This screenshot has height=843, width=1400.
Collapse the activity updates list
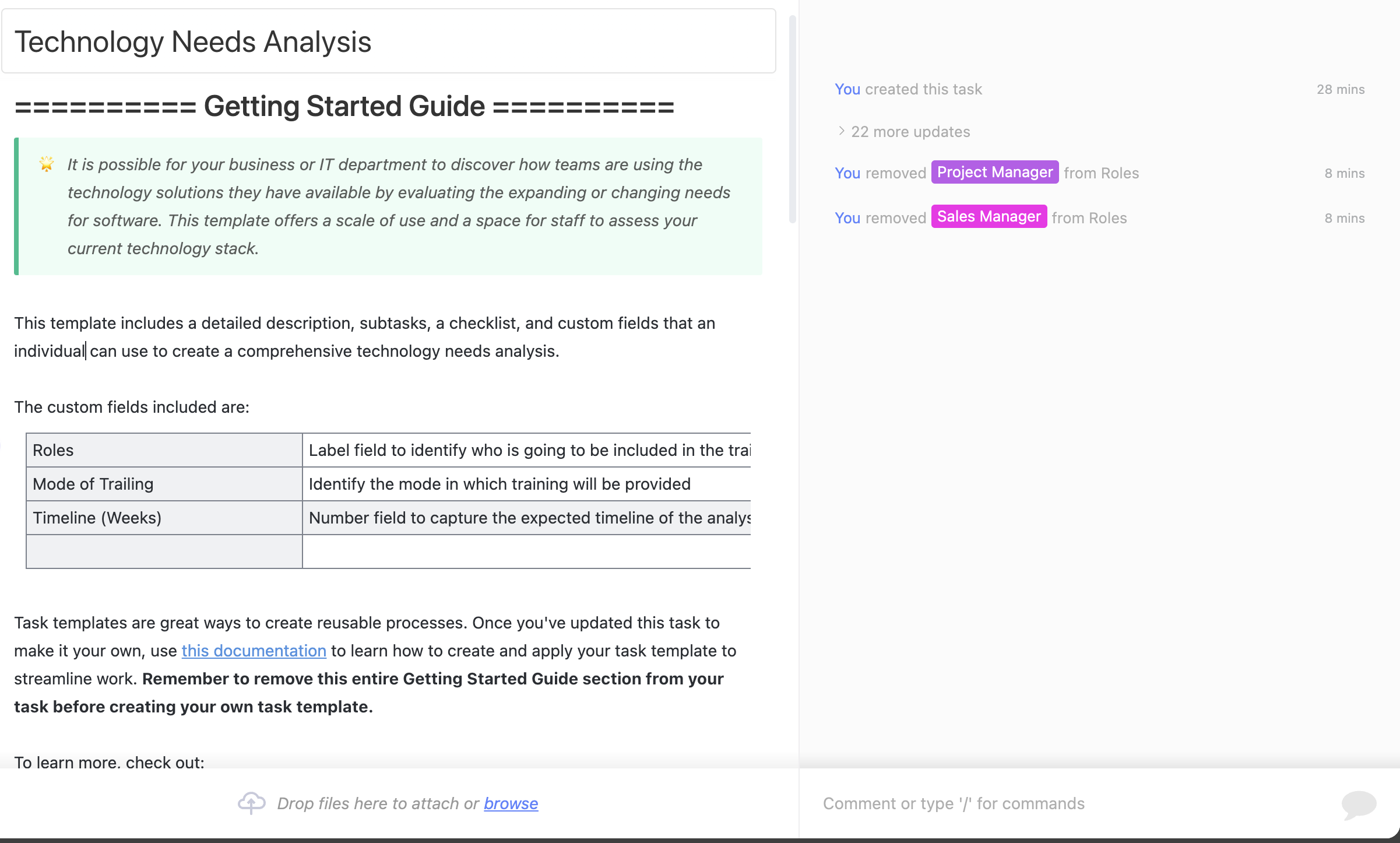910,131
